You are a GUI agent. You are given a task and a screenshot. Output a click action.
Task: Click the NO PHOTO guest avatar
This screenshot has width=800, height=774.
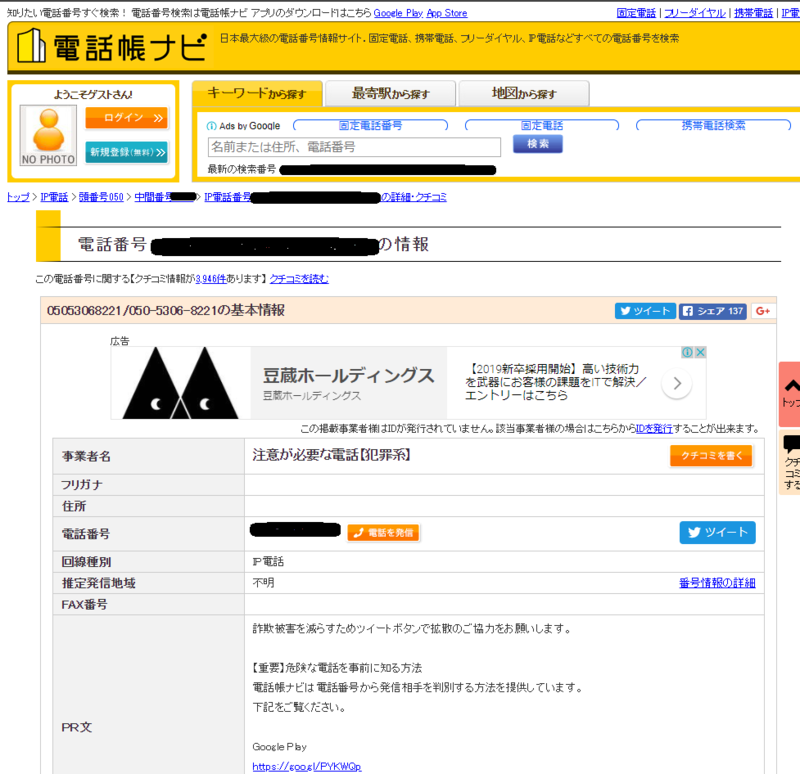coord(48,135)
